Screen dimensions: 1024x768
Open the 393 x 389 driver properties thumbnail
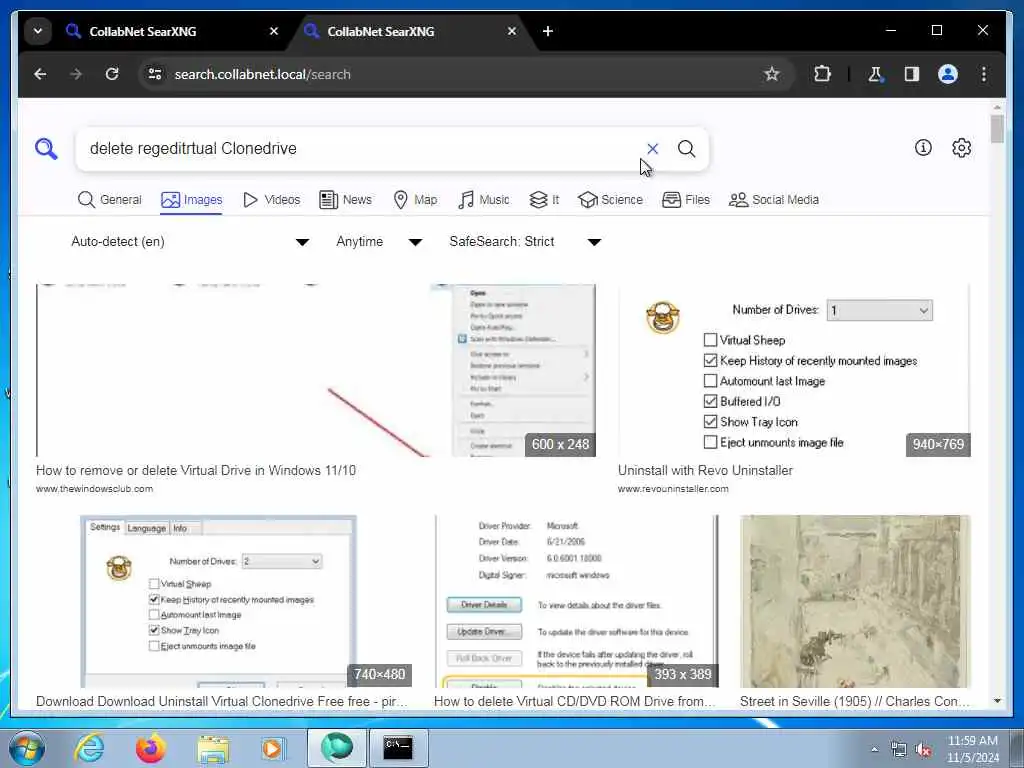576,601
